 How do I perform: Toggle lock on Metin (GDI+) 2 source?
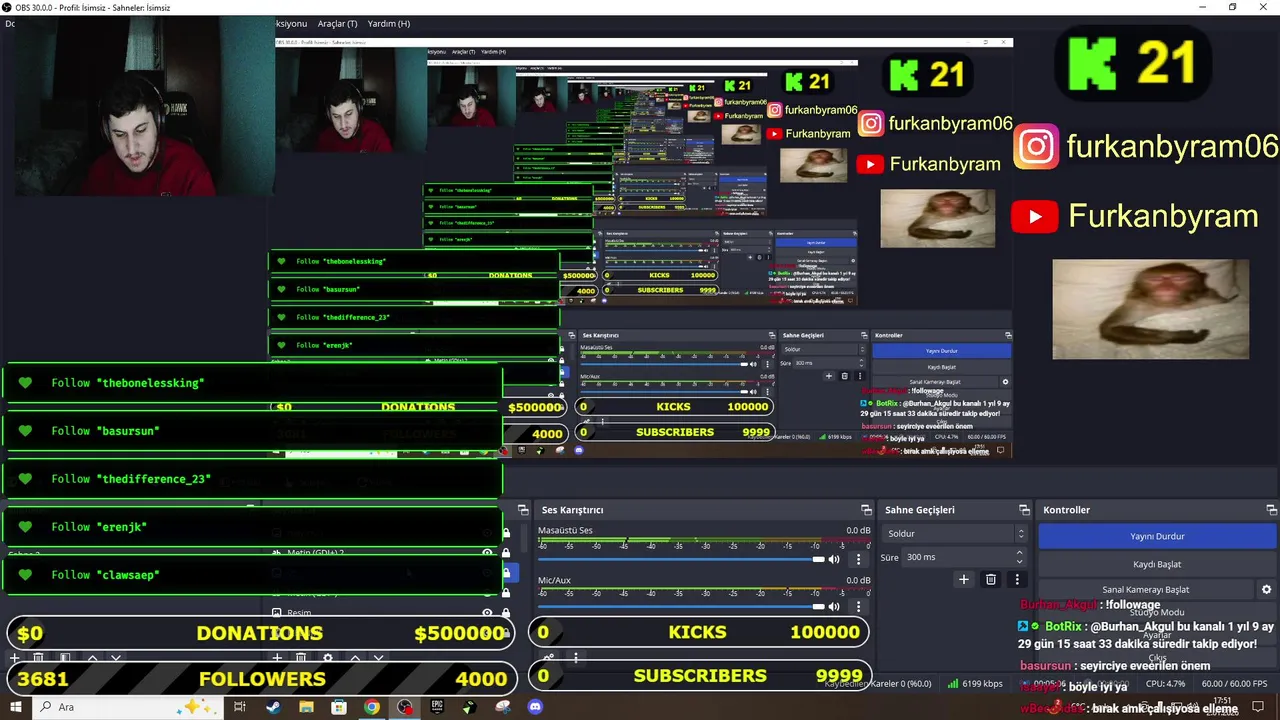coord(506,553)
